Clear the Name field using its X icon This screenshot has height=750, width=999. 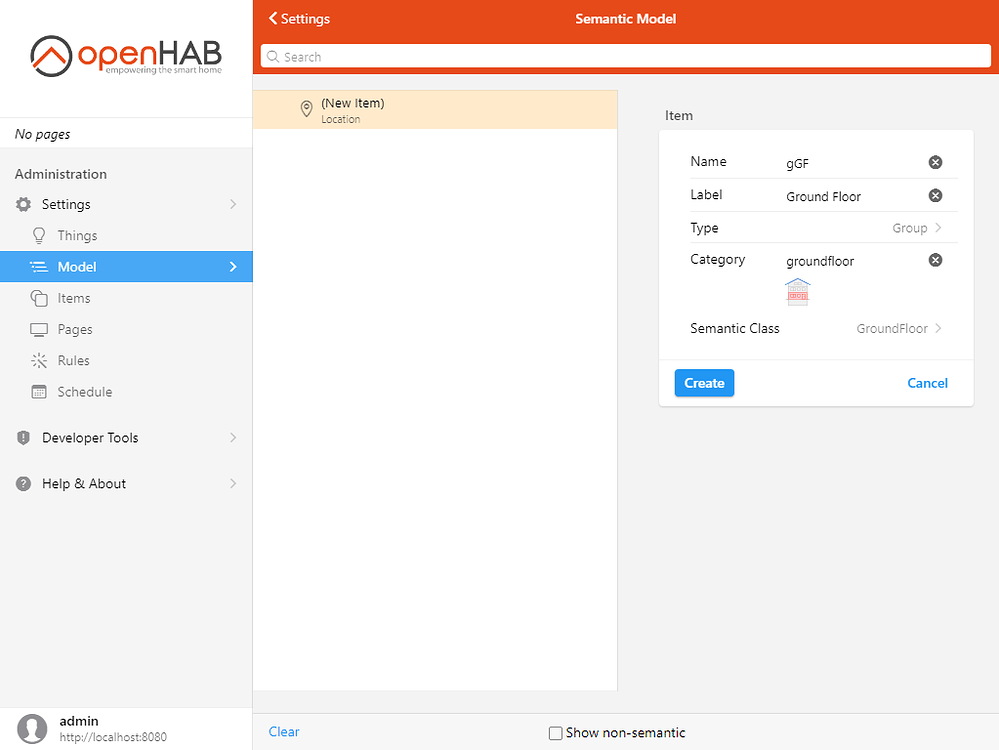[935, 162]
